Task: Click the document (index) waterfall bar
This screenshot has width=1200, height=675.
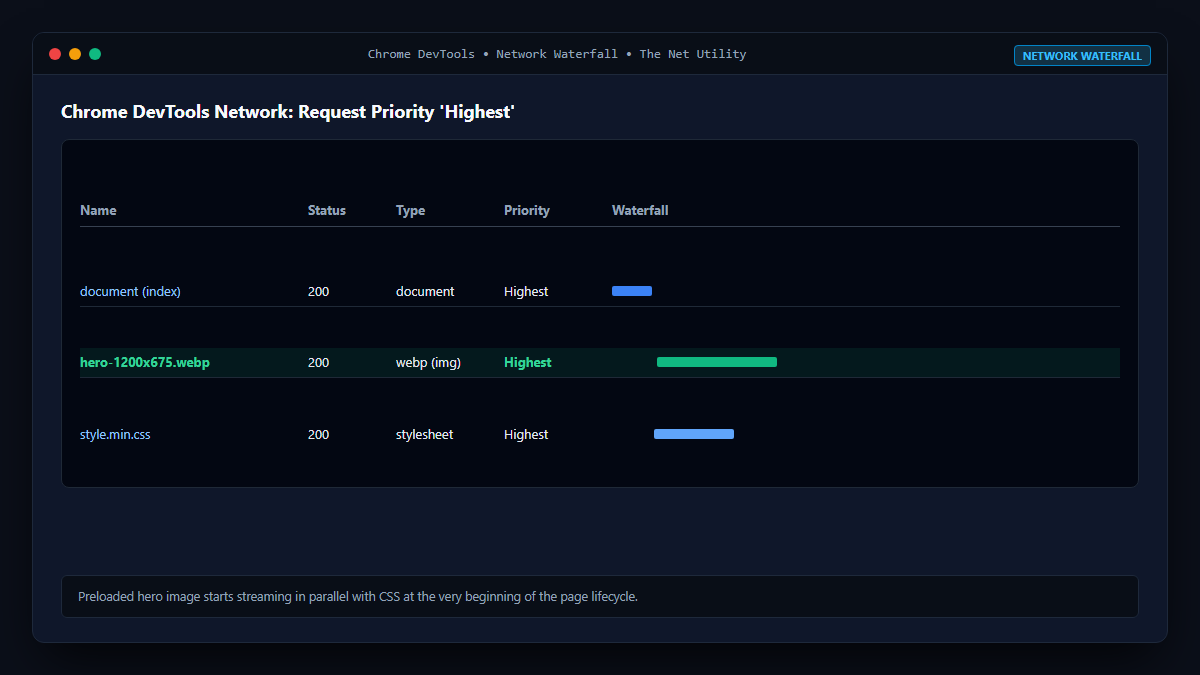Action: pyautogui.click(x=632, y=291)
